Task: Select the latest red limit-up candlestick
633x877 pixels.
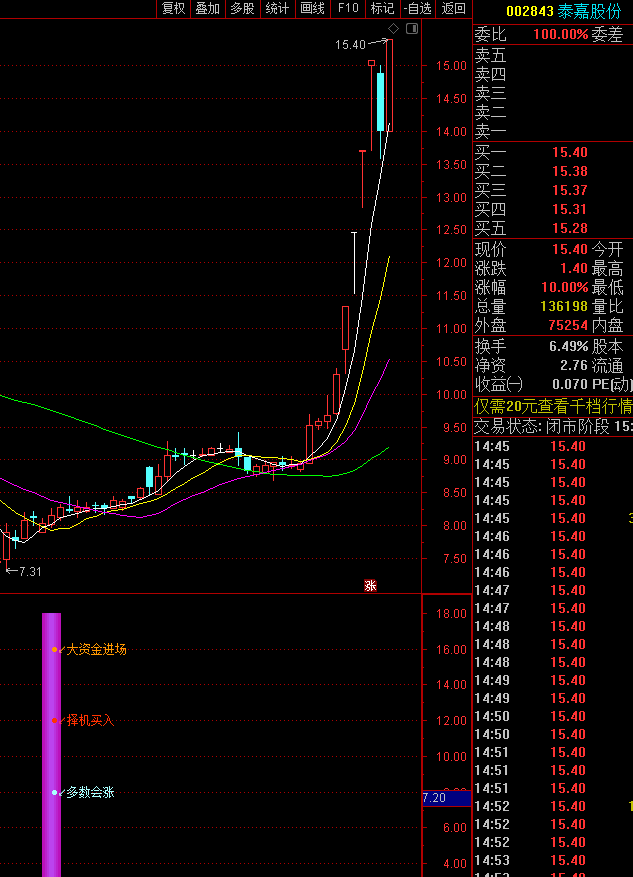Action: pyautogui.click(x=389, y=85)
